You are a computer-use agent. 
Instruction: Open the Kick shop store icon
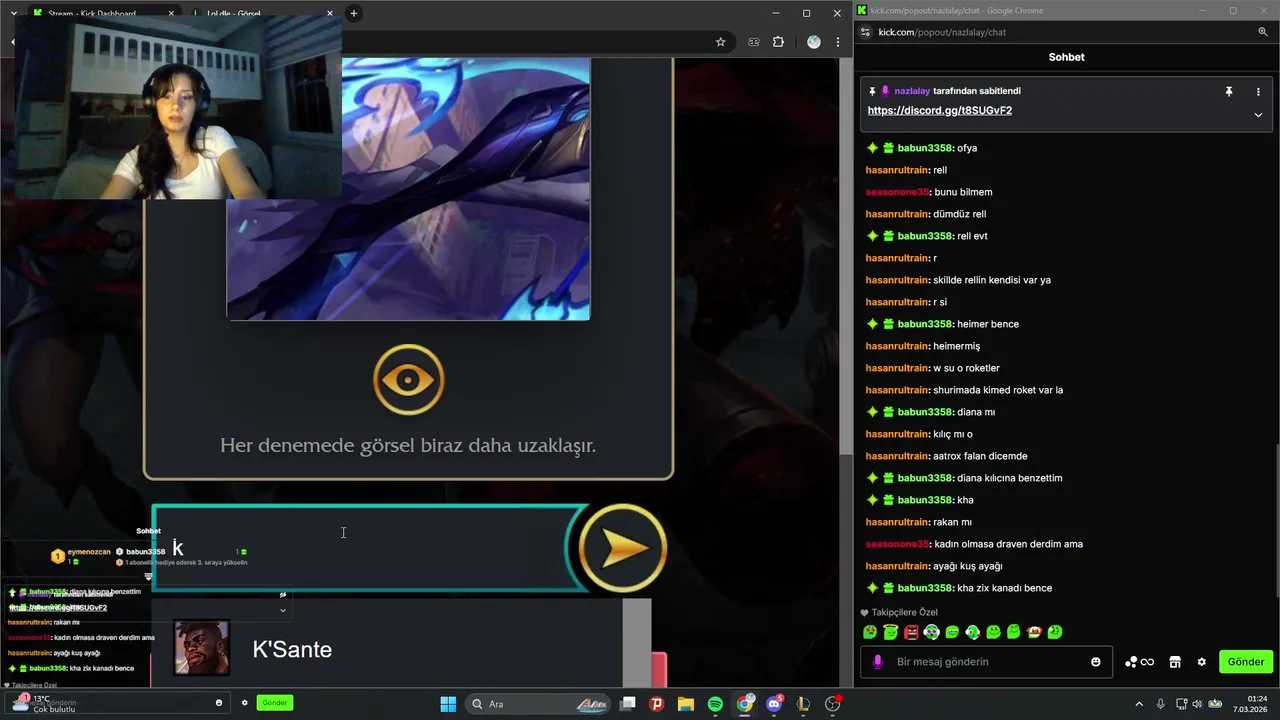1175,662
